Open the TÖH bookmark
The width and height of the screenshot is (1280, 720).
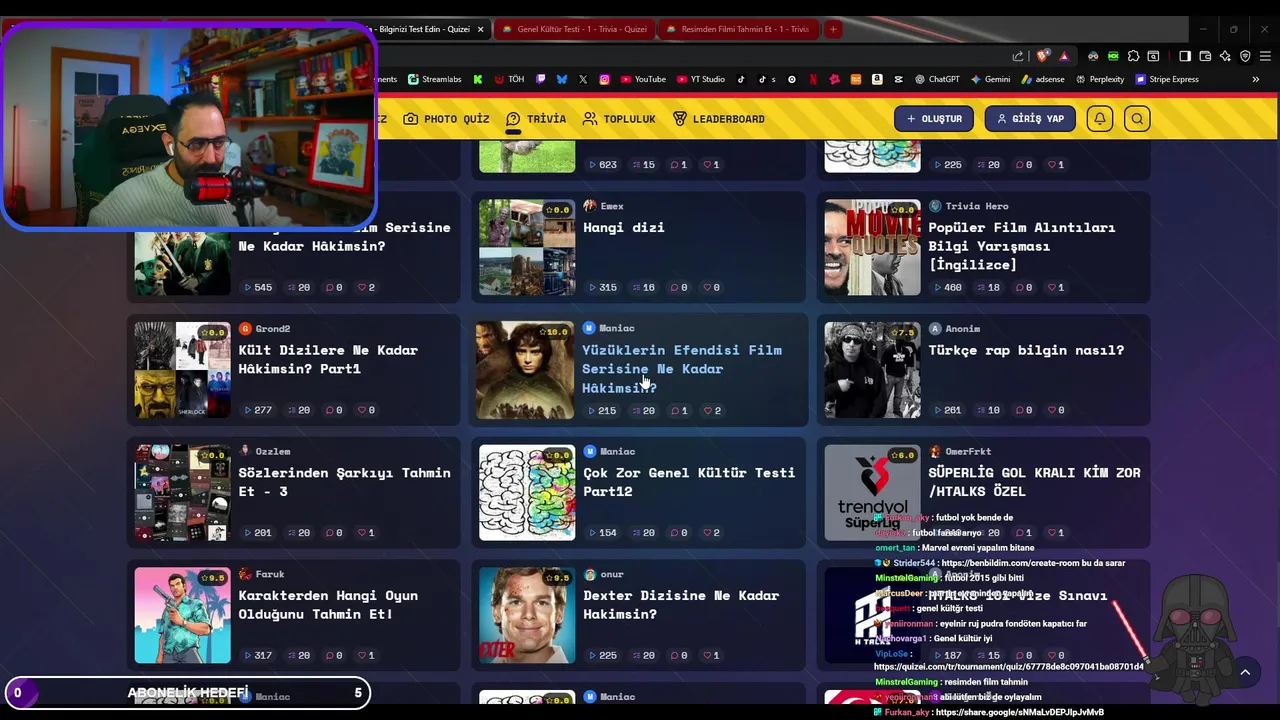coord(509,79)
